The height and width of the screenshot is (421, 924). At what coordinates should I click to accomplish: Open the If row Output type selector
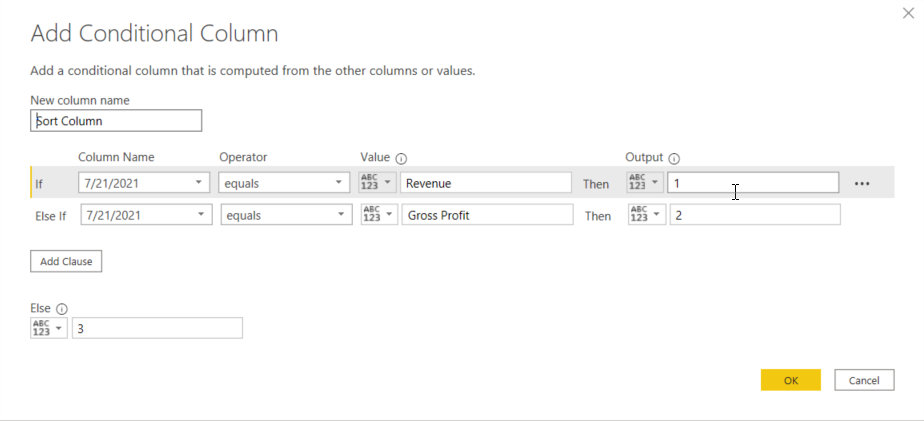pos(645,183)
